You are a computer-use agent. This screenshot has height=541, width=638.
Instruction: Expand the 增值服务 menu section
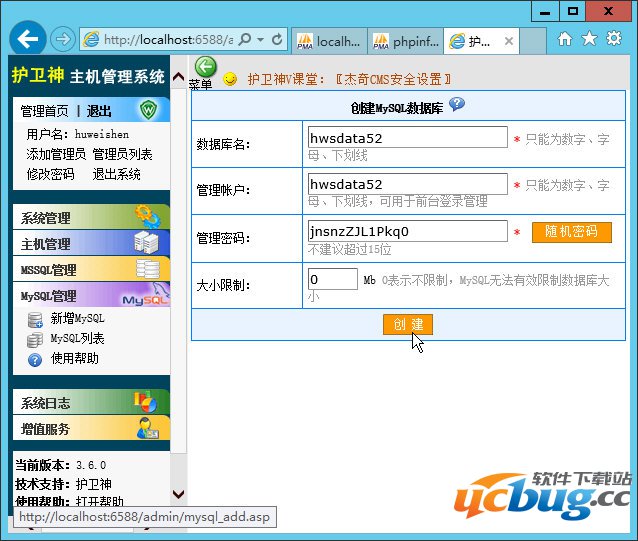(92, 428)
